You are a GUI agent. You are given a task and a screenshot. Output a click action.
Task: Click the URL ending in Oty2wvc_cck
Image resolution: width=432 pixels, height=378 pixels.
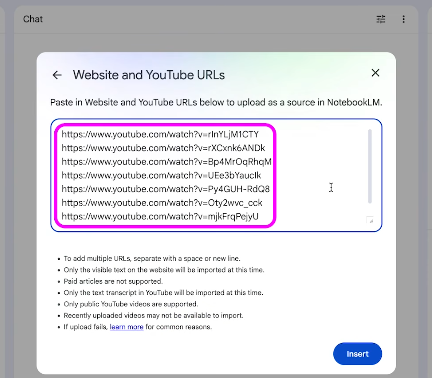[162, 203]
